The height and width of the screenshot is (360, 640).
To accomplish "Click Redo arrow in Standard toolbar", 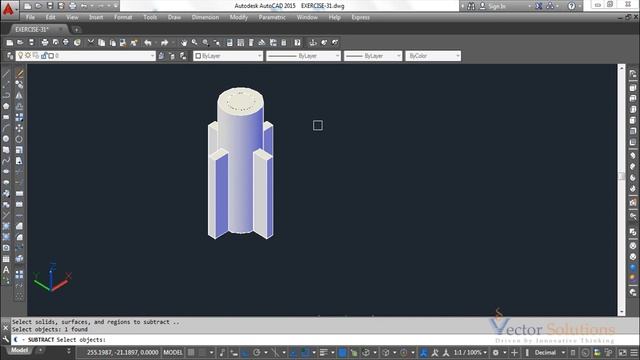I will [164, 42].
